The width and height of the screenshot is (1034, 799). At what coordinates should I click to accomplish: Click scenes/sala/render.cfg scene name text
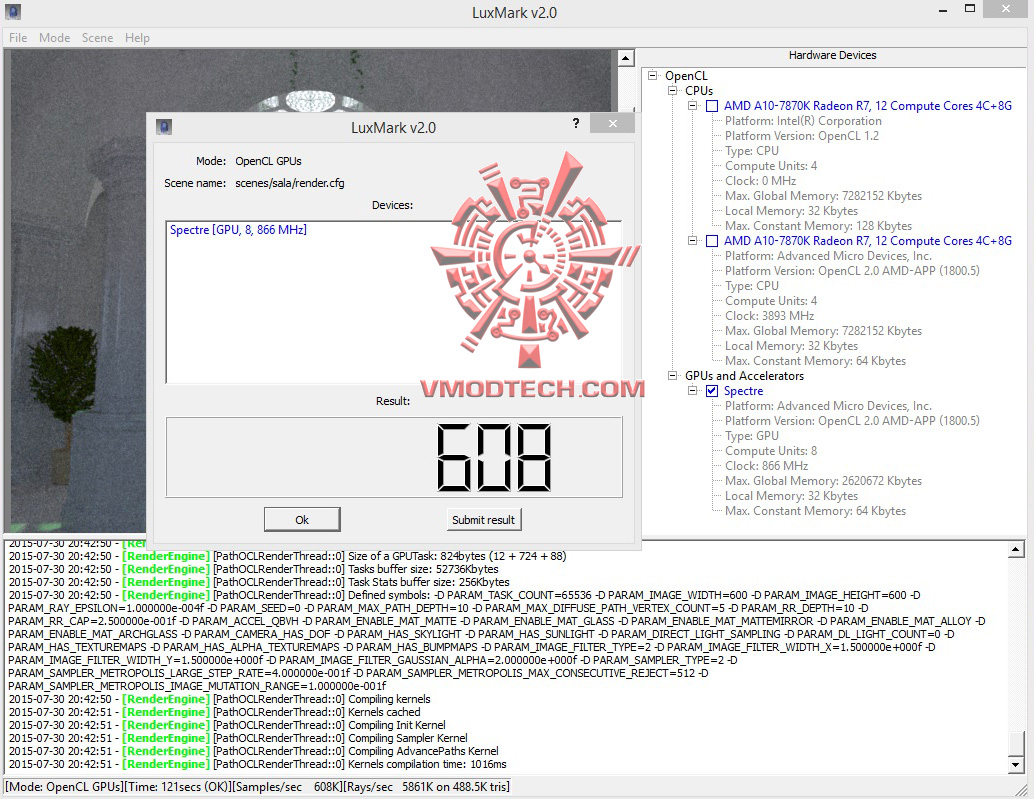289,183
